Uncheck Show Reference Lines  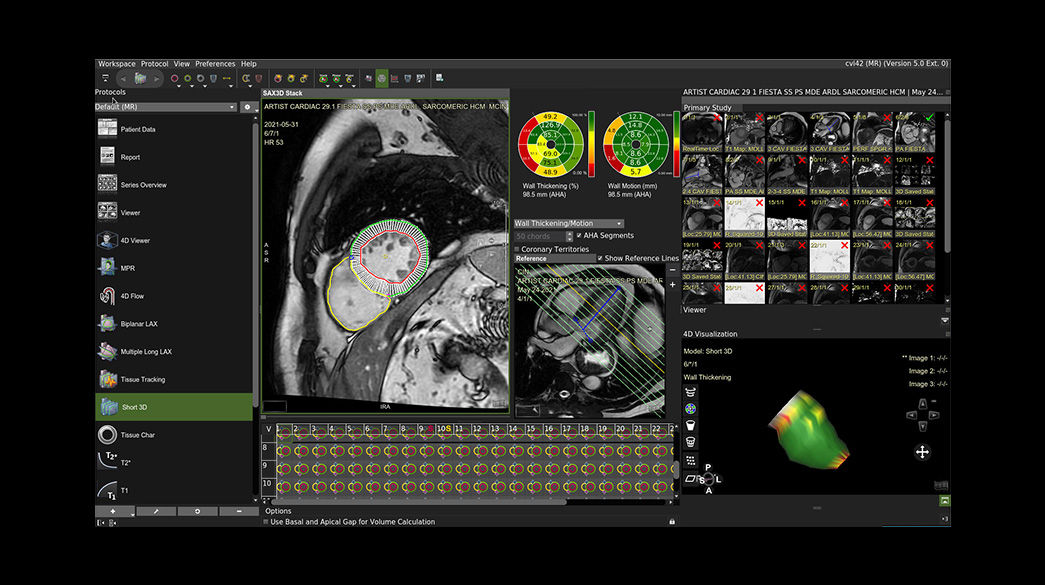pos(600,258)
